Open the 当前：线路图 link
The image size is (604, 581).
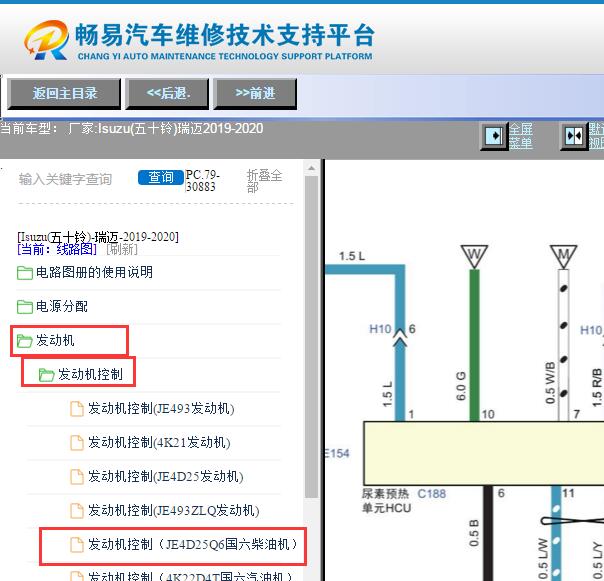click(x=57, y=249)
